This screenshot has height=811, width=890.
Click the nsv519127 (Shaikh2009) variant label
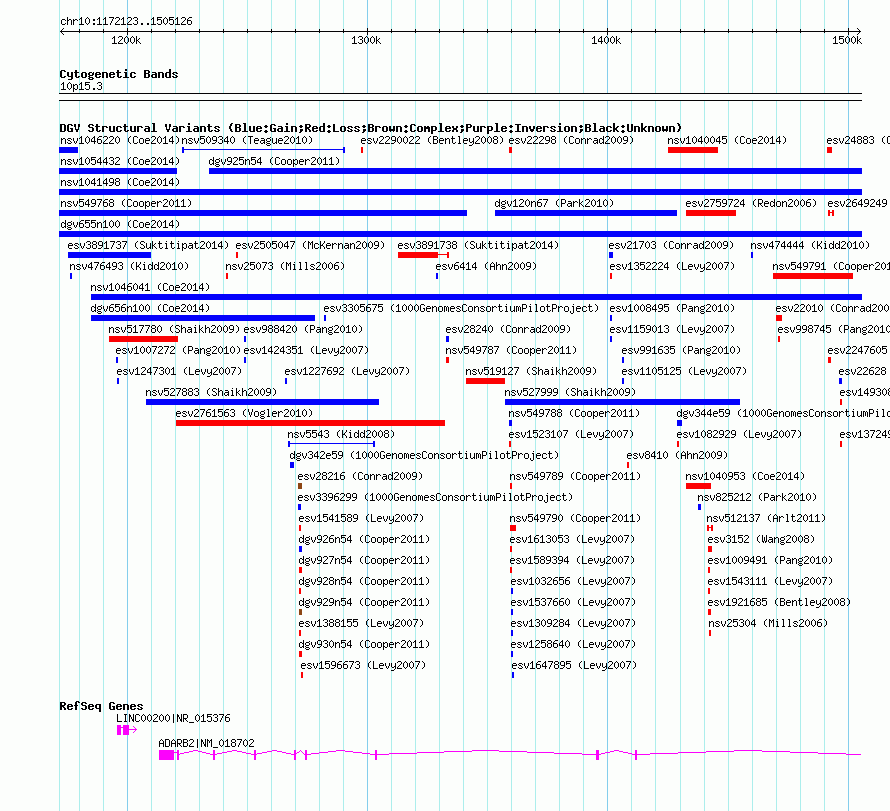pyautogui.click(x=531, y=371)
